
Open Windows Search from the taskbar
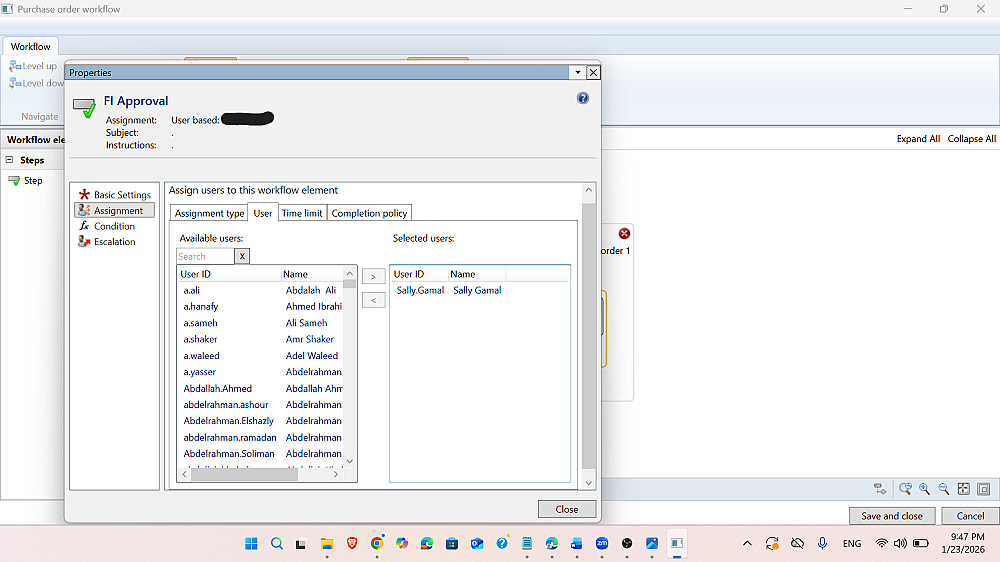click(277, 544)
